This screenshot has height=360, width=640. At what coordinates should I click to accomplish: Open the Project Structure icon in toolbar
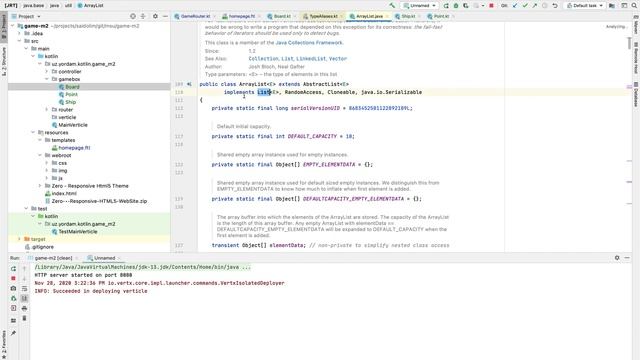coord(612,6)
